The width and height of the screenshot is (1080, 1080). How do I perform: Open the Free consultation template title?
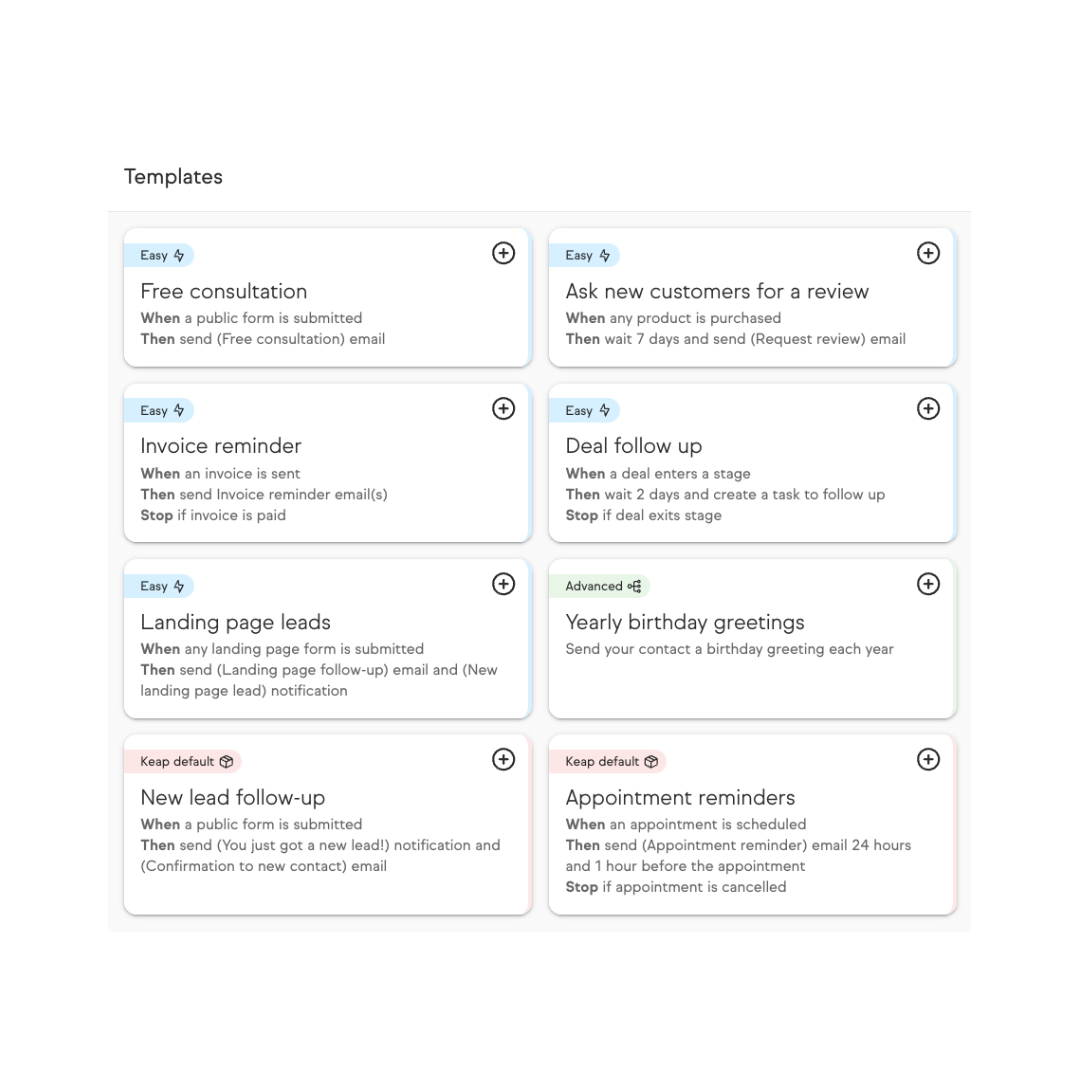point(223,291)
